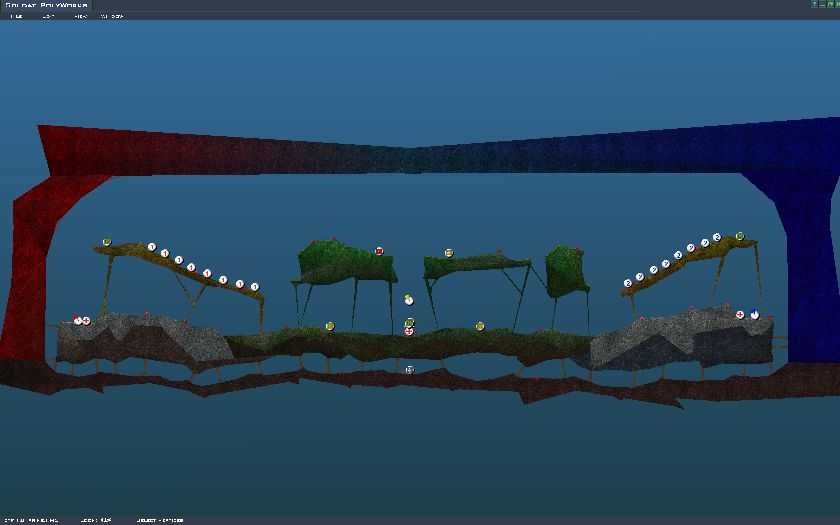Select yellow marker above center-right green platform
Viewport: 840px width, 525px height.
(x=449, y=253)
